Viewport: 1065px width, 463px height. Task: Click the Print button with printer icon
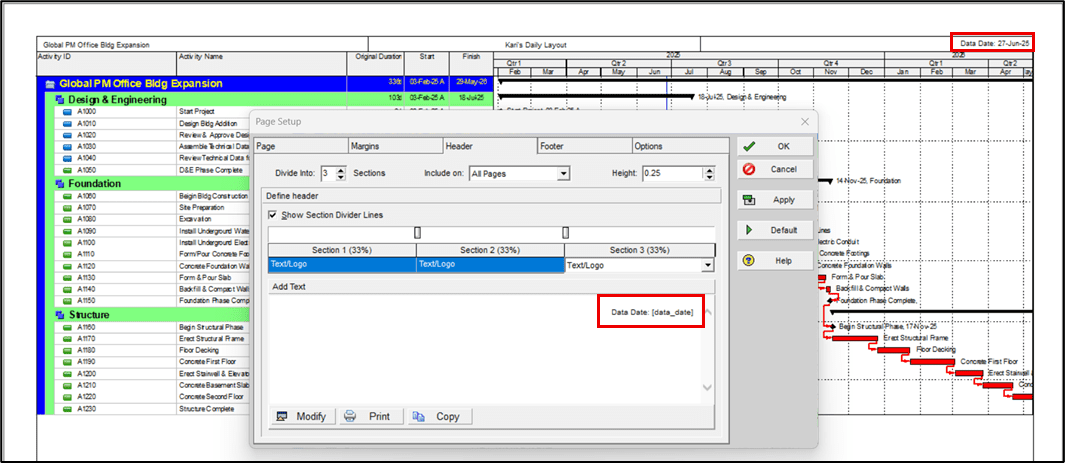[x=369, y=416]
